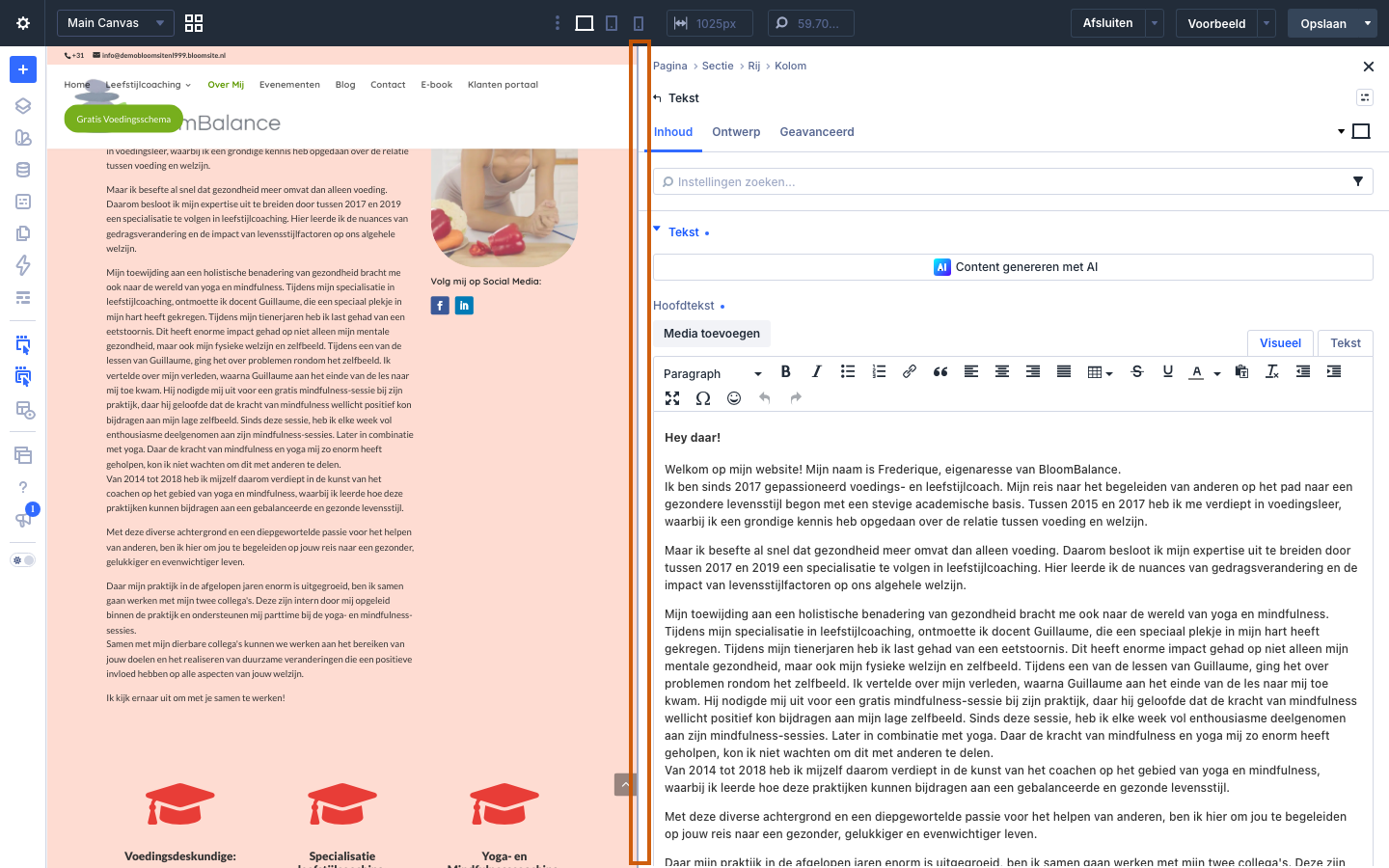1389x868 pixels.
Task: Click the Facebook social icon on the canvas
Action: pyautogui.click(x=440, y=306)
